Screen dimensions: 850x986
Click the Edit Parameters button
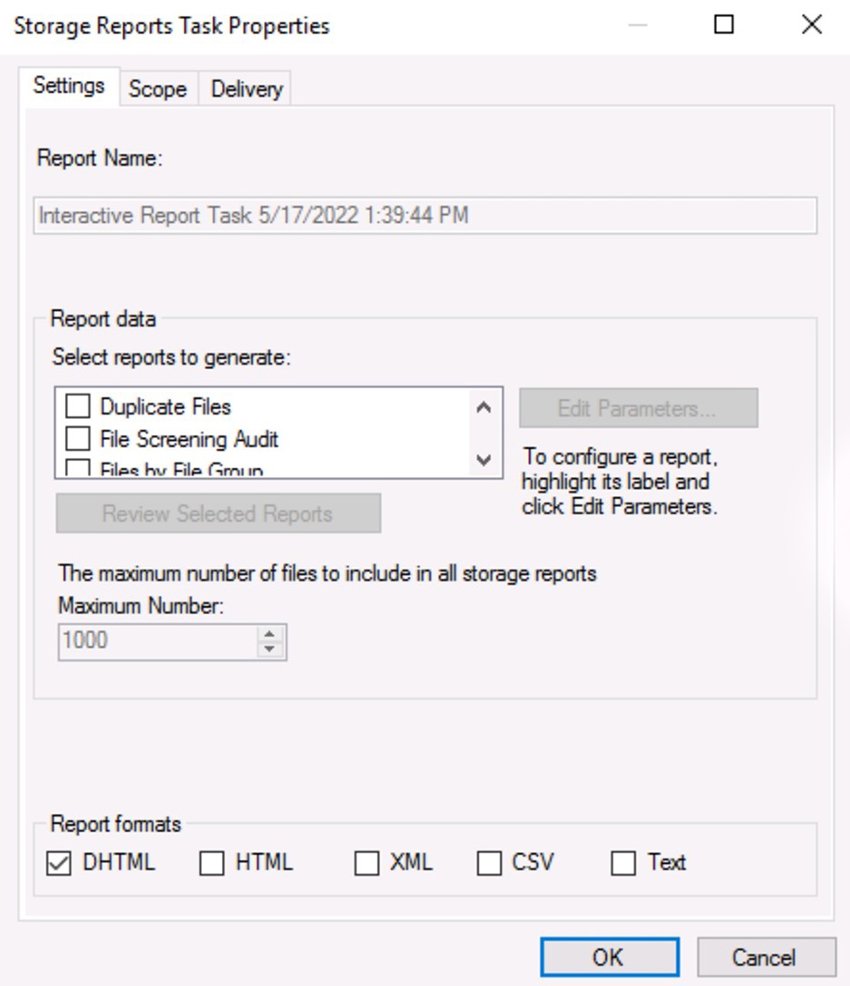coord(638,407)
